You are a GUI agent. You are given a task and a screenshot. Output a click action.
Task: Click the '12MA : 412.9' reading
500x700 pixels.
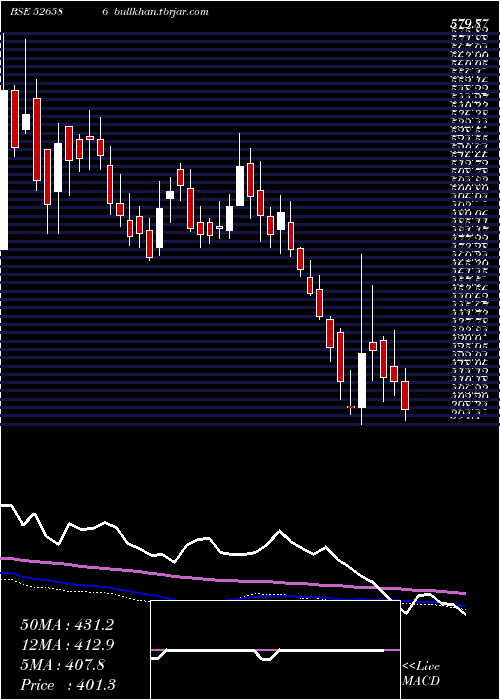tap(67, 645)
